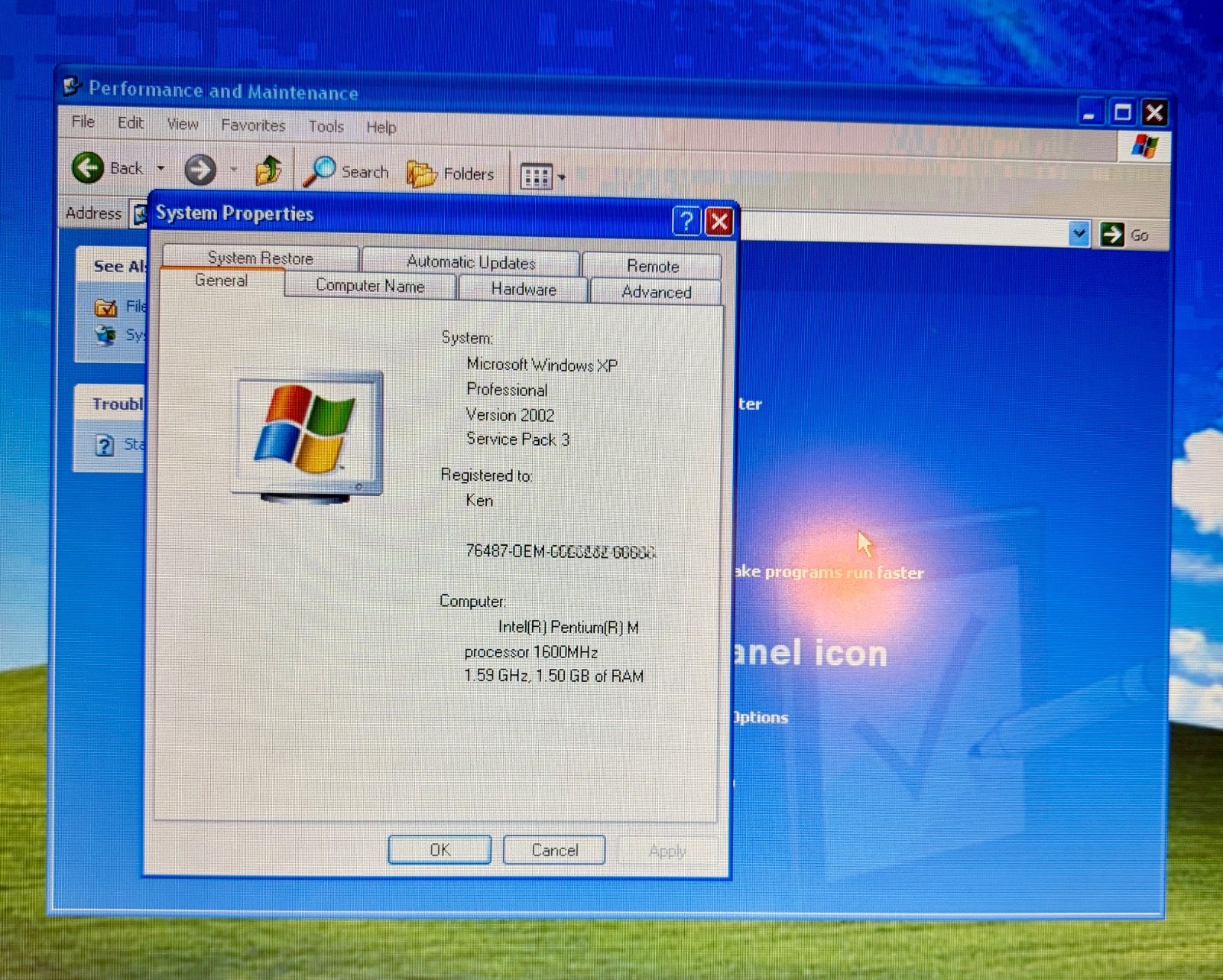Open the View menu

183,124
